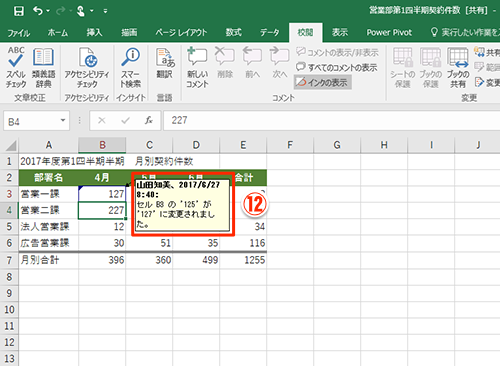500x366 pixels.
Task: Click the title cell 2017年度第1四半期
Action: tap(49, 161)
